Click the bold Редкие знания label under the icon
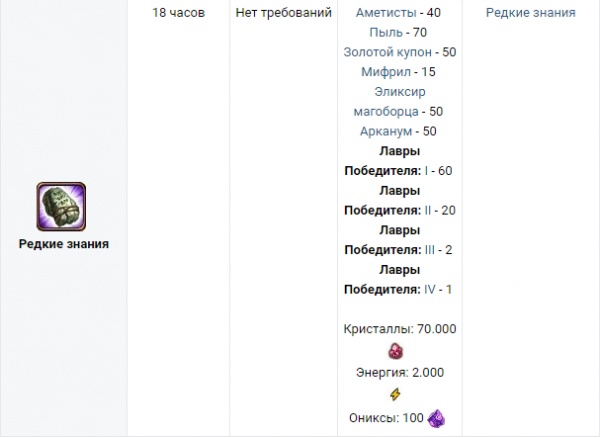The width and height of the screenshot is (600, 438). 63,243
